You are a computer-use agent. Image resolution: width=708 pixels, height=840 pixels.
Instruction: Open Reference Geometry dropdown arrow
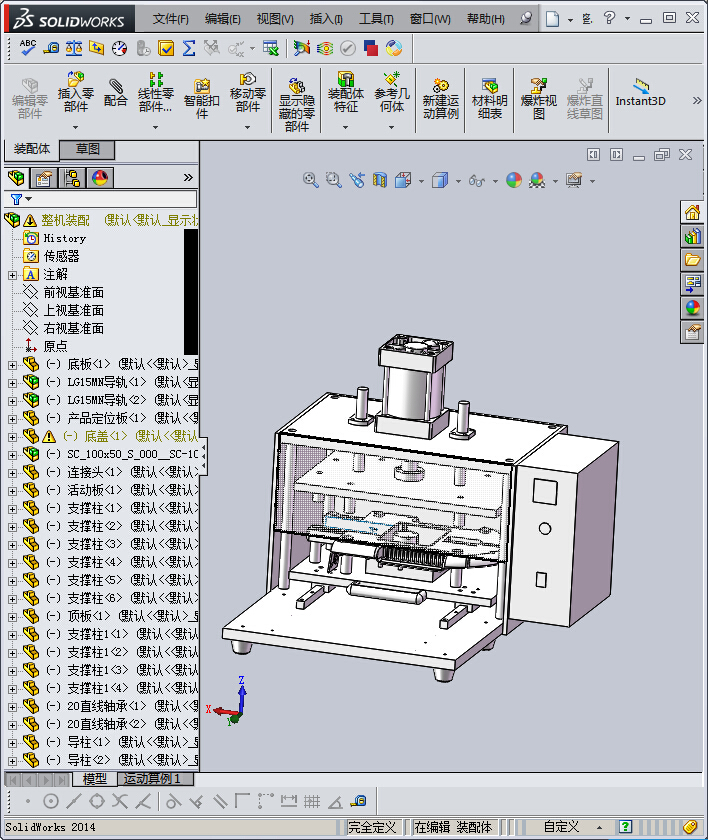391,128
